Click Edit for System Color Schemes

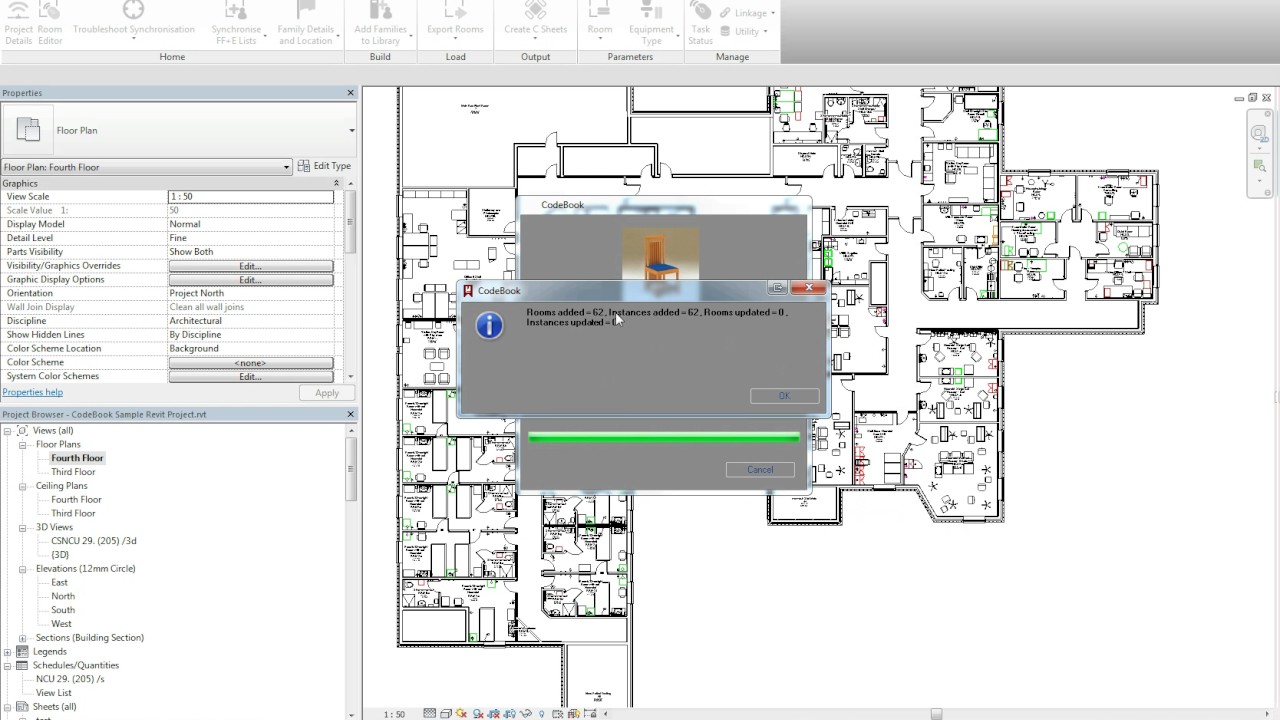click(x=250, y=377)
